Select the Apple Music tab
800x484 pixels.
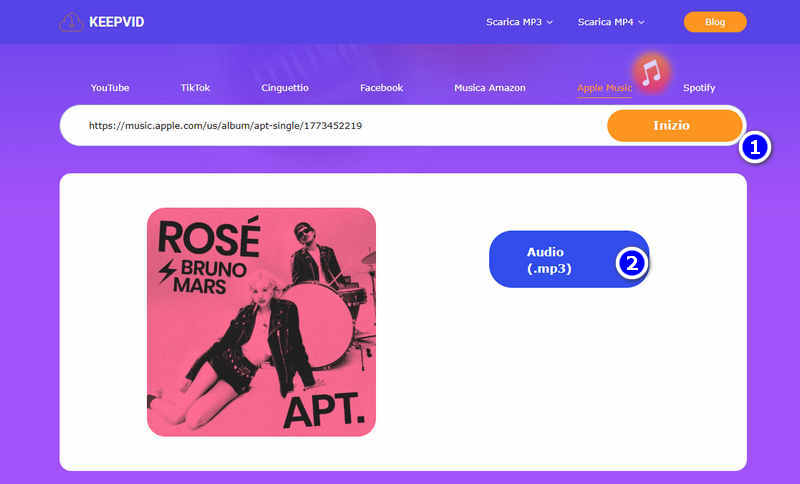coord(604,88)
